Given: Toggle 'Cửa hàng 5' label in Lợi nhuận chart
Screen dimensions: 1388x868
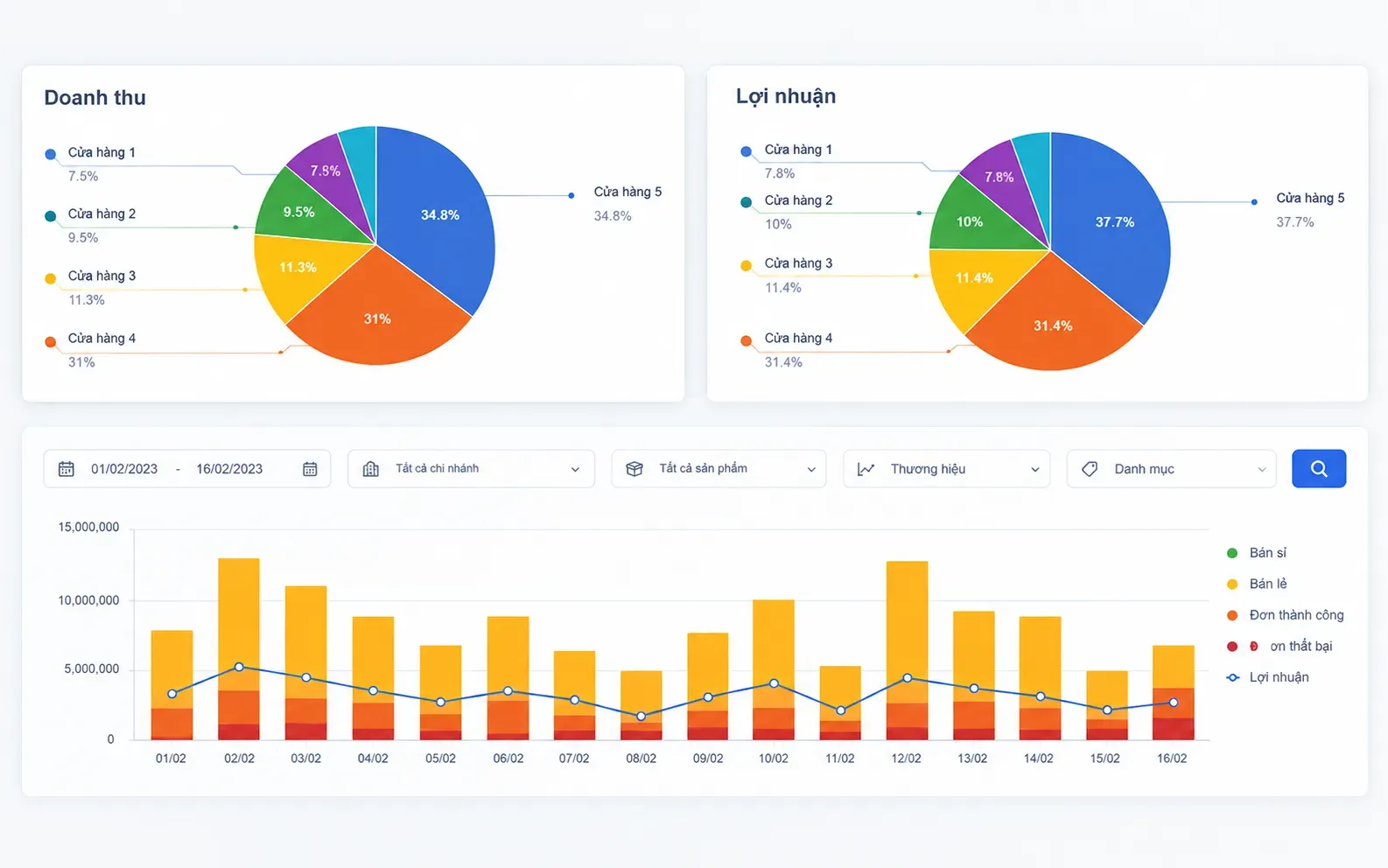Looking at the screenshot, I should coord(1310,198).
